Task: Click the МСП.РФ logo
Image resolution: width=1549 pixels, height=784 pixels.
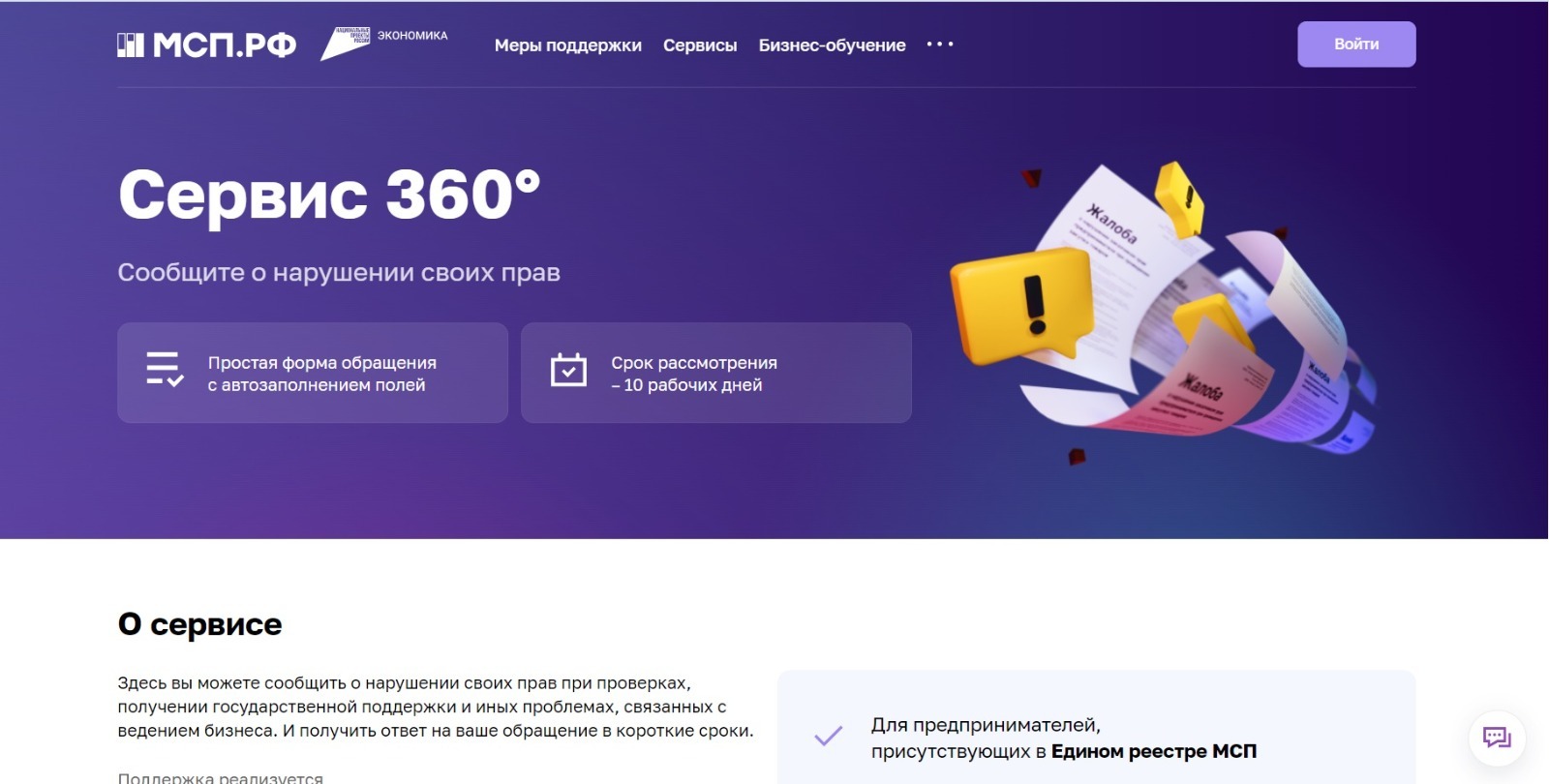Action: (x=206, y=45)
